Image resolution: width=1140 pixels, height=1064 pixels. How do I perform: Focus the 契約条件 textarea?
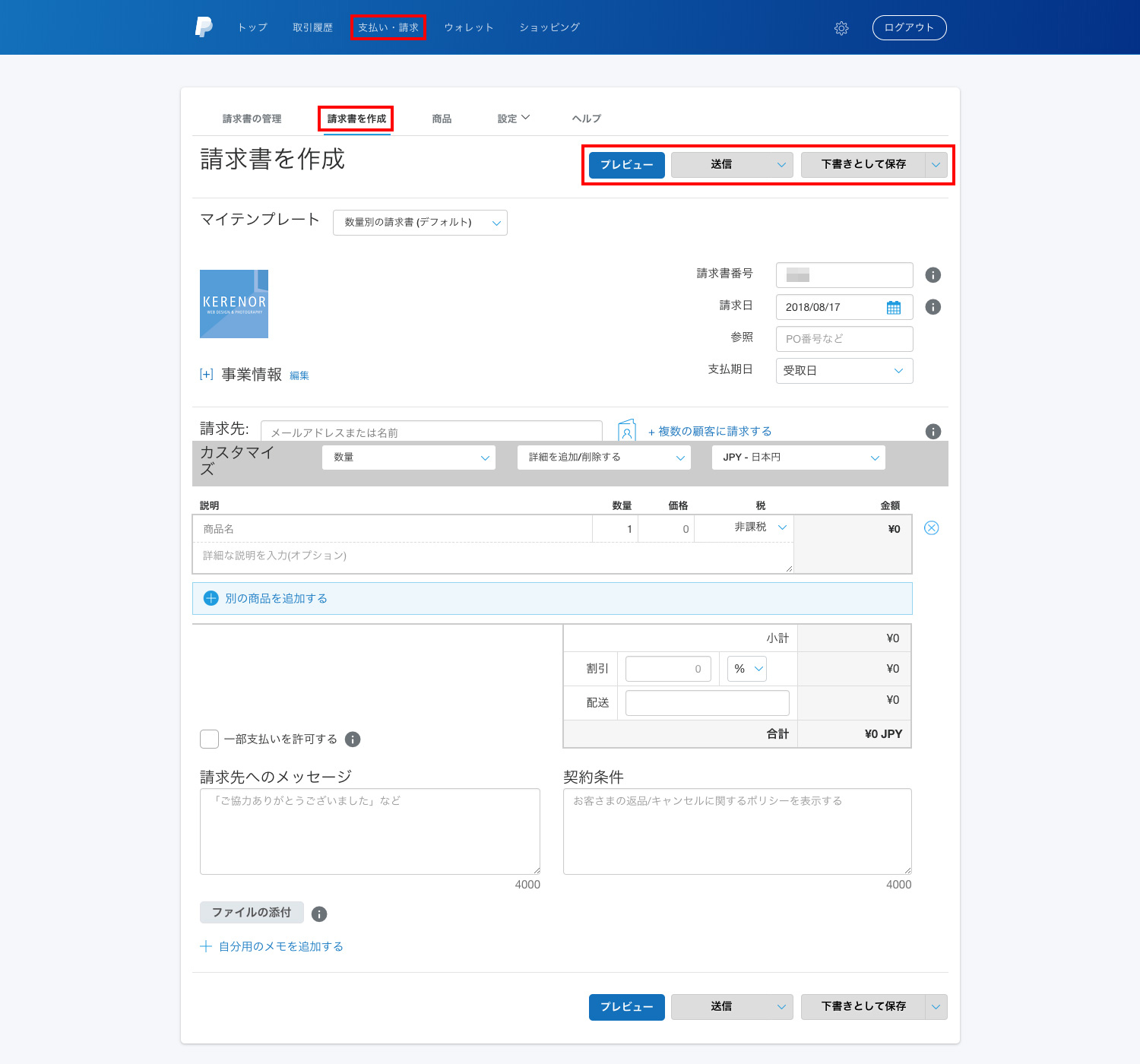(x=737, y=831)
